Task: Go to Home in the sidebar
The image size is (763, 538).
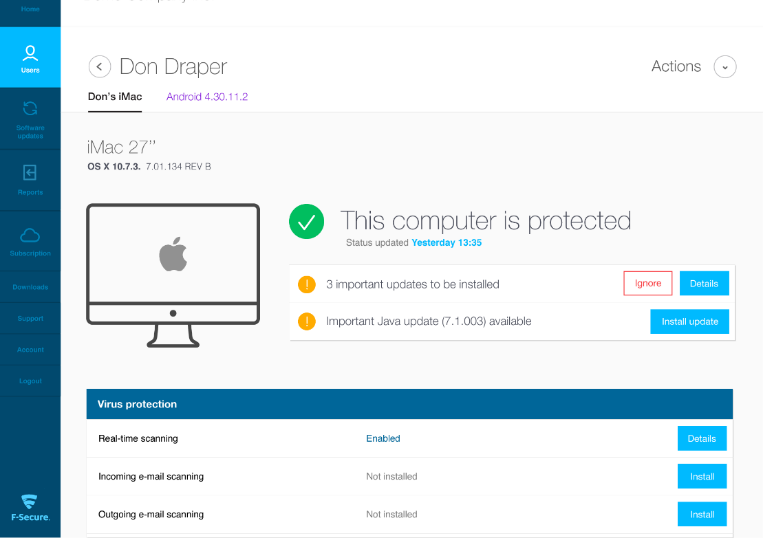Action: point(30,10)
